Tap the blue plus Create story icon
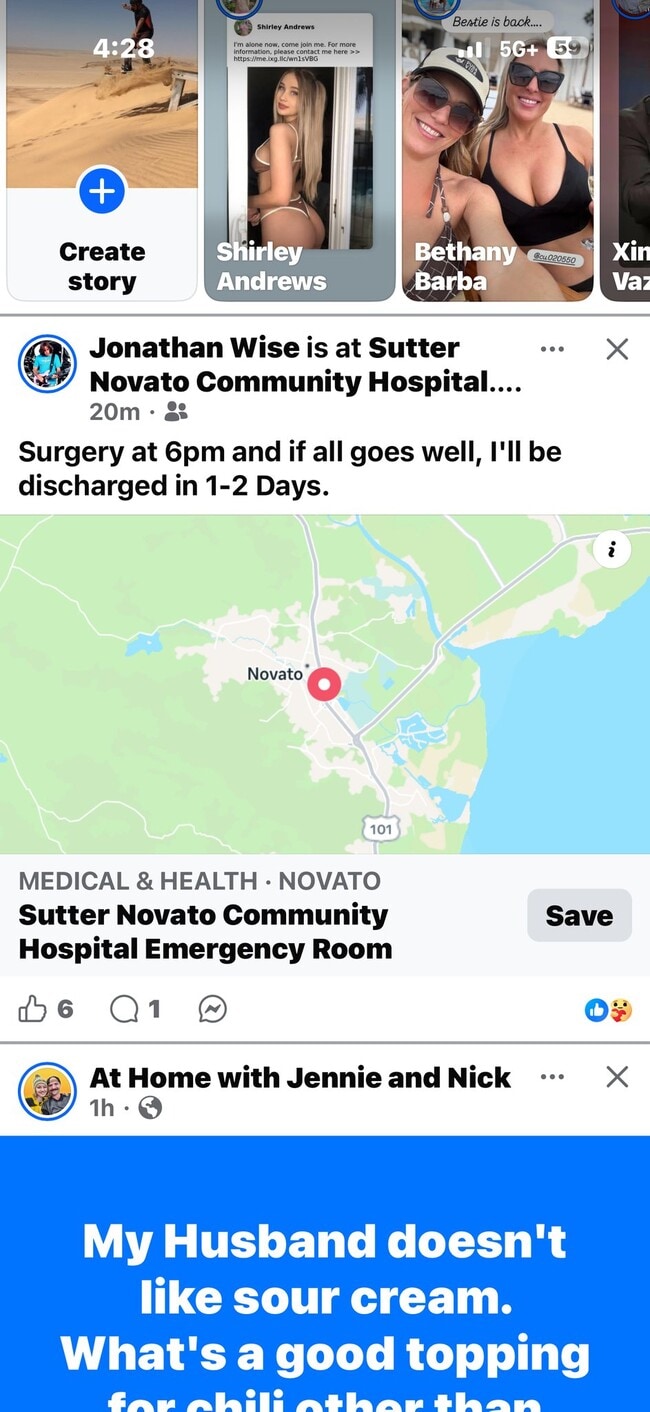The height and width of the screenshot is (1412, 650). [x=102, y=189]
